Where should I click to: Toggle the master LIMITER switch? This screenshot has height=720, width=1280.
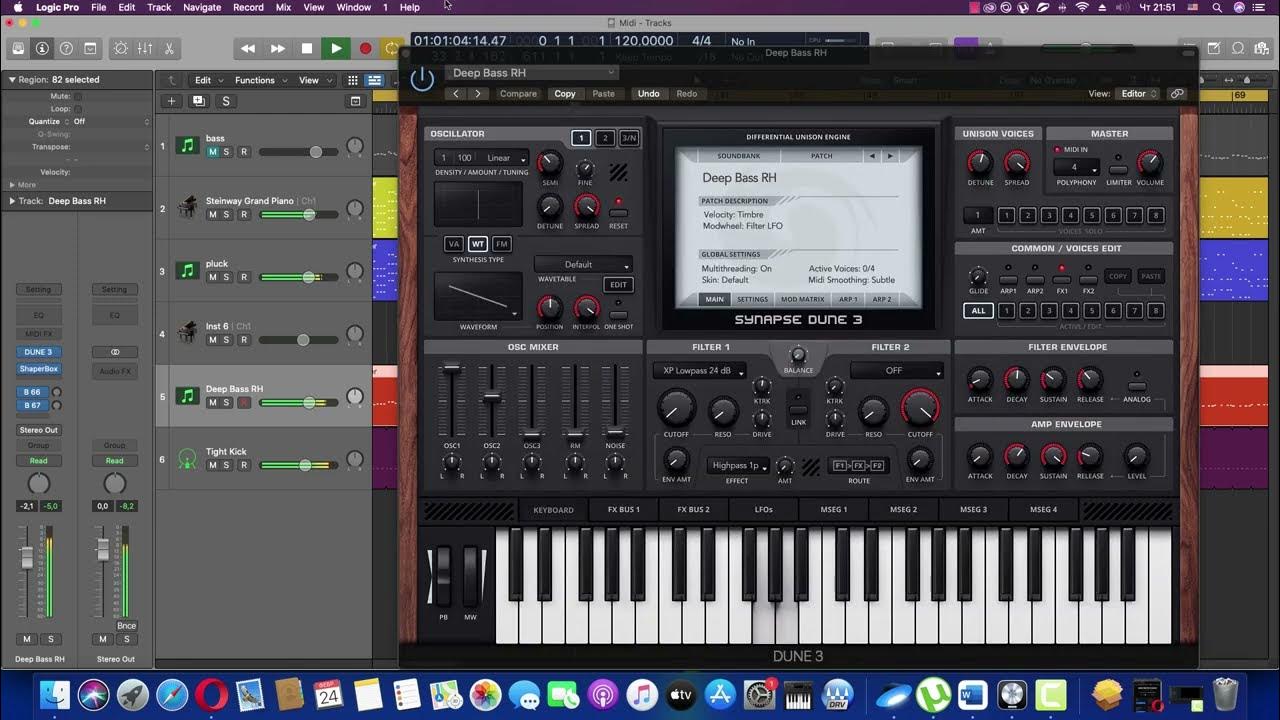(x=1118, y=168)
